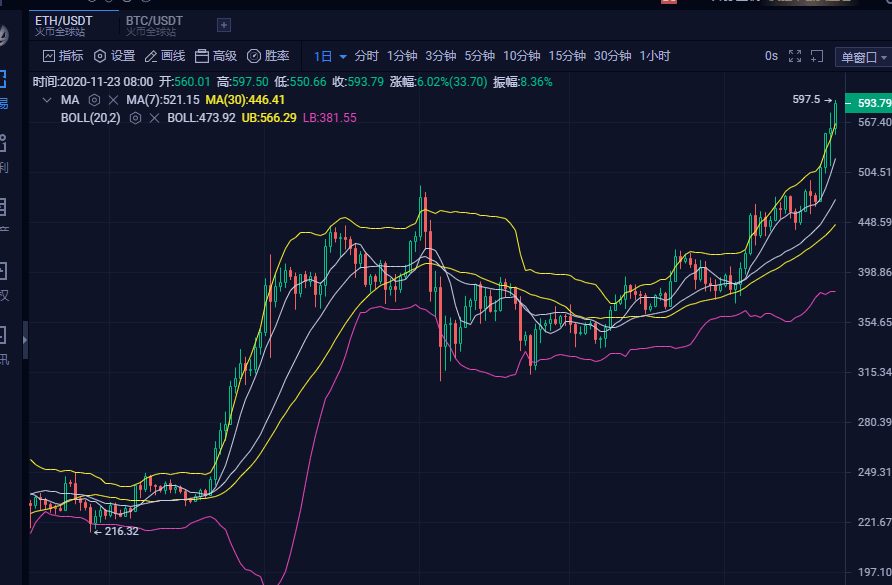Click the green 593.79 current price tag
The width and height of the screenshot is (892, 585).
pyautogui.click(x=869, y=103)
